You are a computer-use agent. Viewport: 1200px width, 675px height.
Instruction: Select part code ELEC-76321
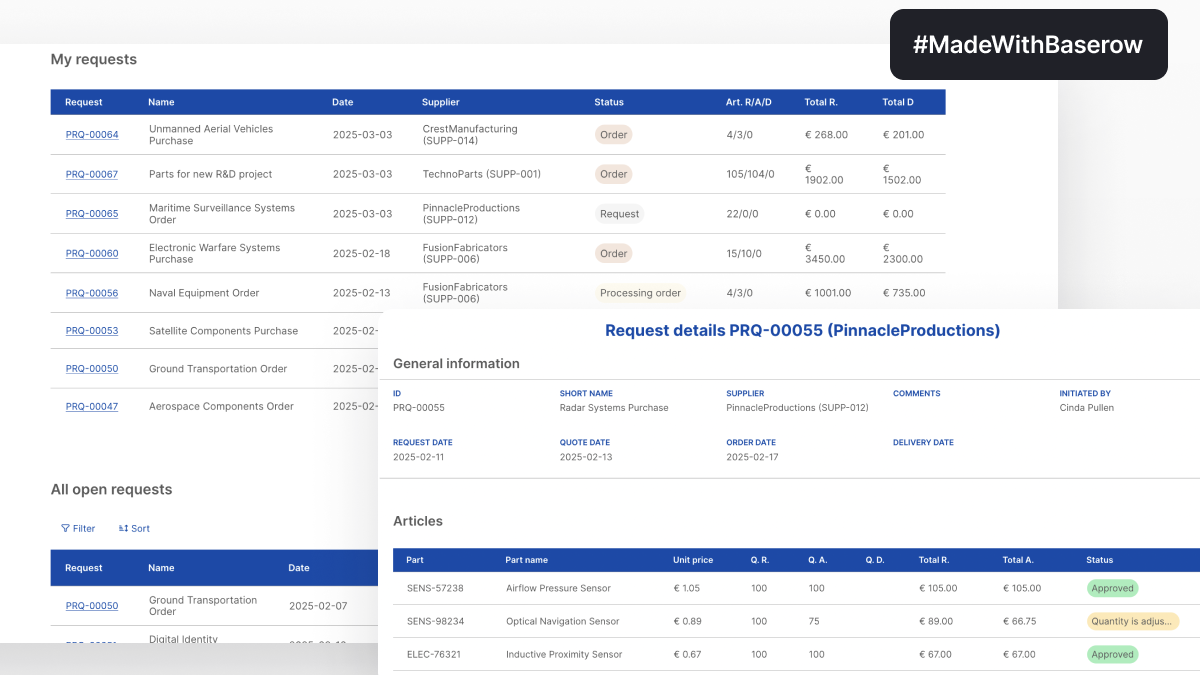(435, 654)
